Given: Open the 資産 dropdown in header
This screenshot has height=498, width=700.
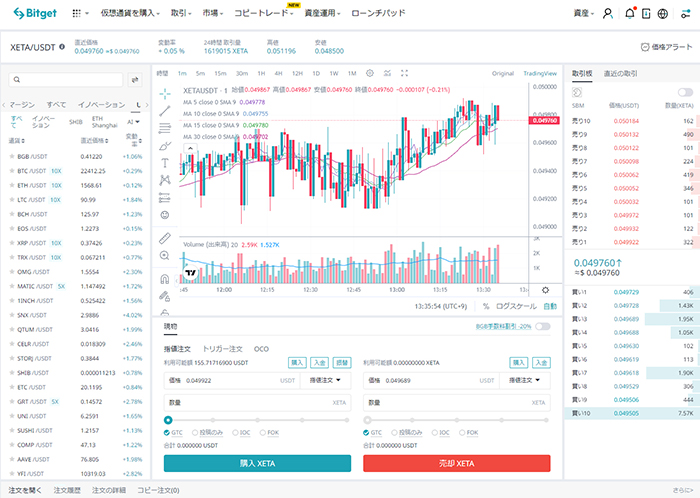Looking at the screenshot, I should pyautogui.click(x=583, y=13).
